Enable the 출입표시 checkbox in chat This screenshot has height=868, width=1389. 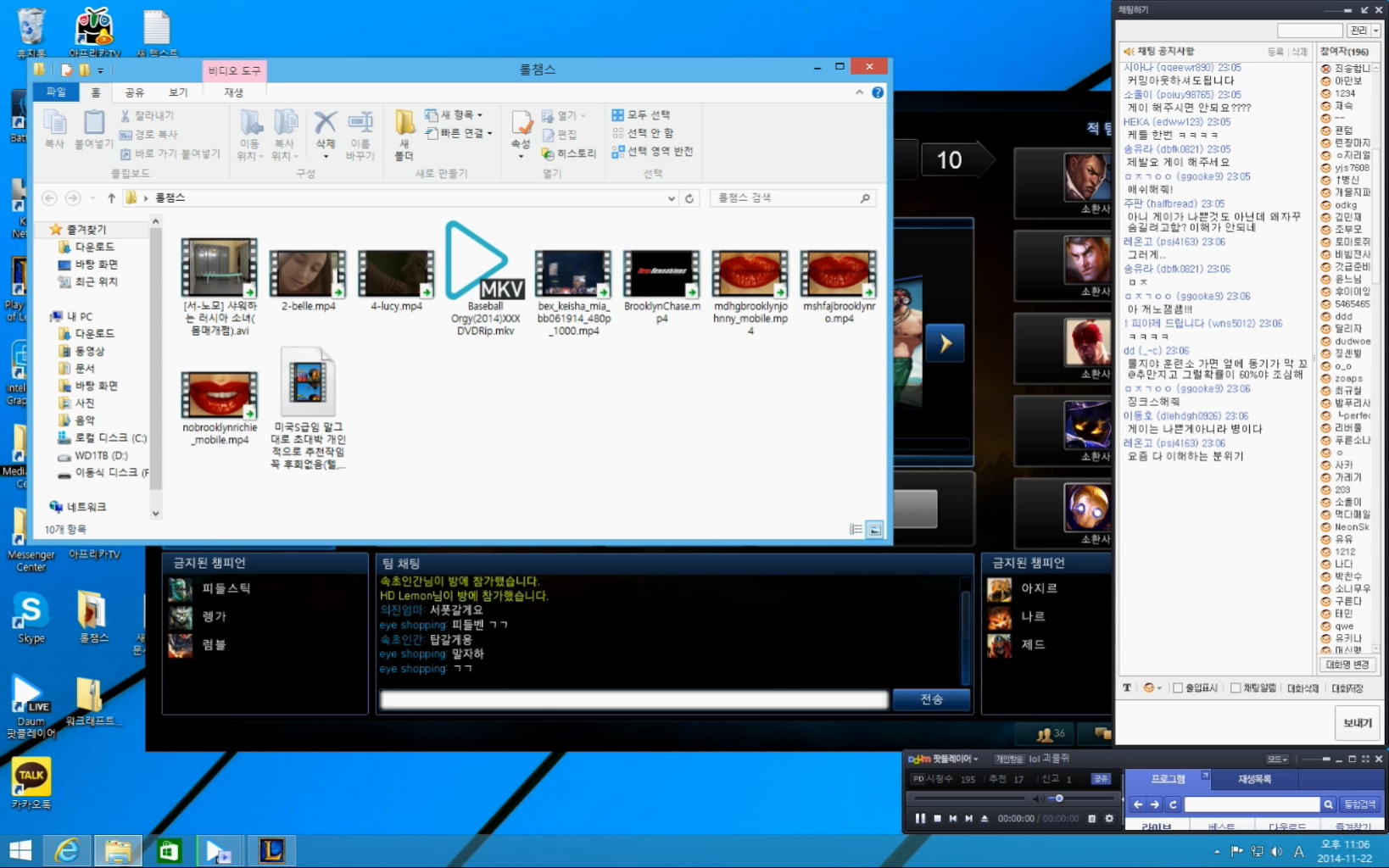coord(1178,688)
